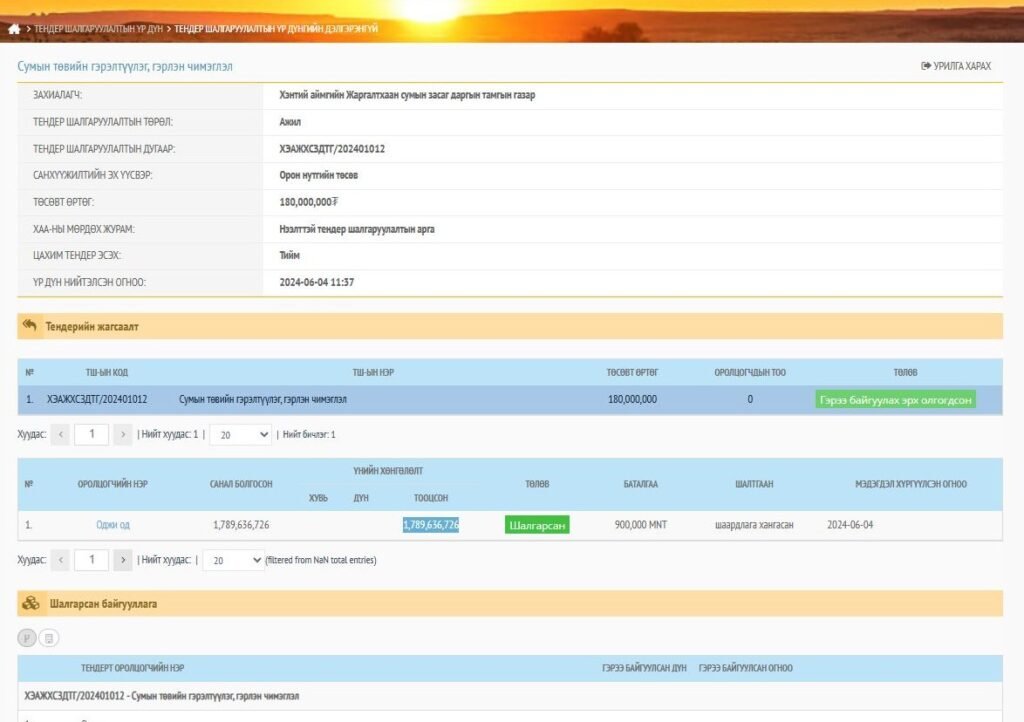Go to previous page in tender list
The width and height of the screenshot is (1024, 722).
(60, 435)
